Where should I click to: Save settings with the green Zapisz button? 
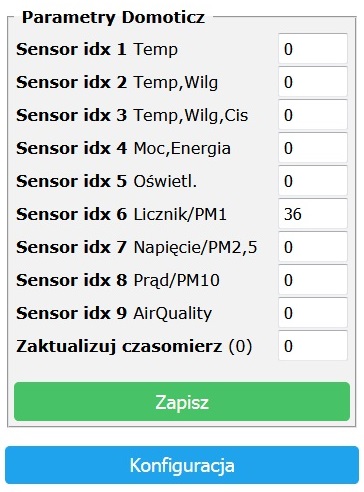pyautogui.click(x=182, y=402)
